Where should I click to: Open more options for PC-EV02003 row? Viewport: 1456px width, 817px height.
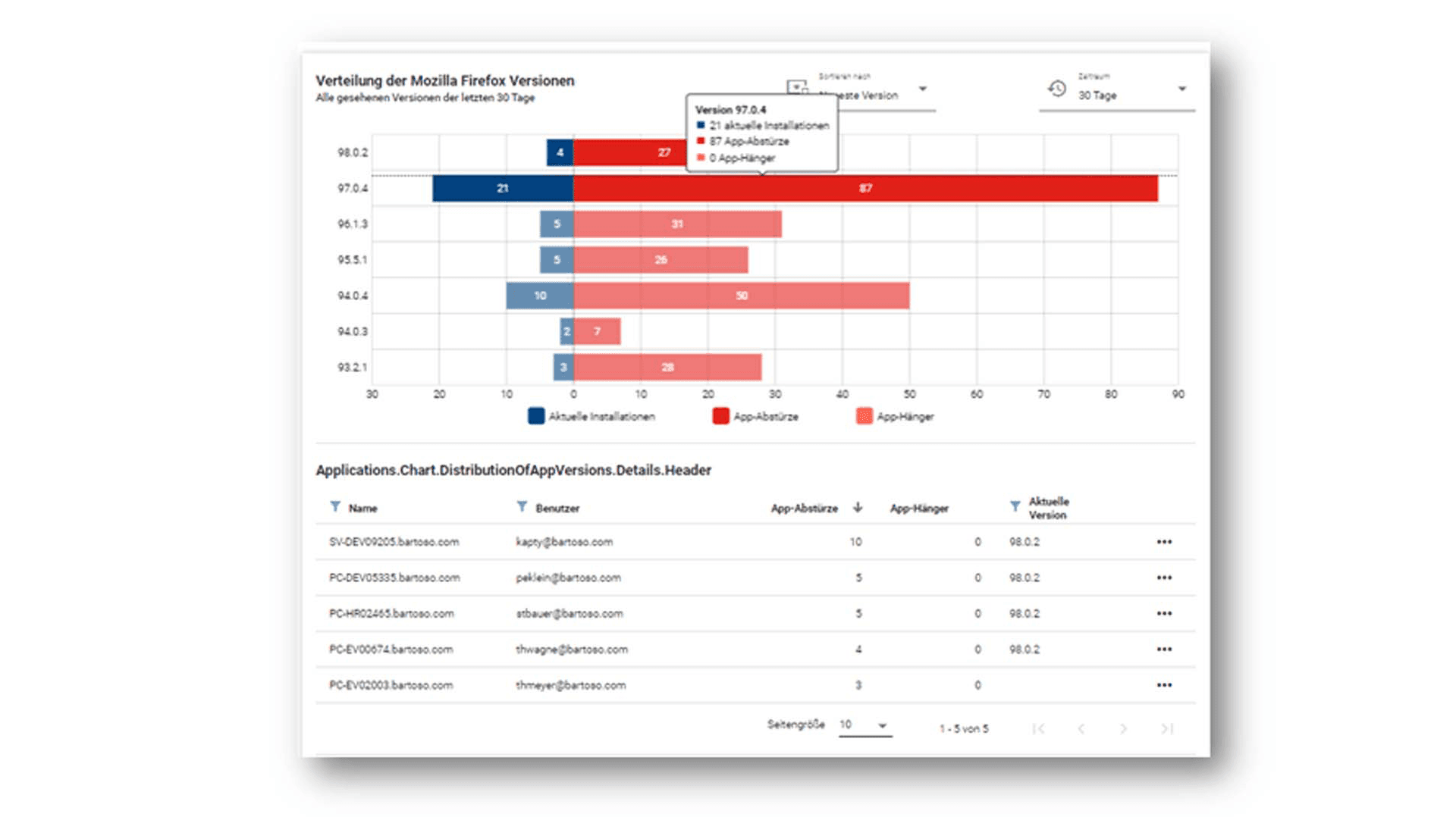point(1164,685)
